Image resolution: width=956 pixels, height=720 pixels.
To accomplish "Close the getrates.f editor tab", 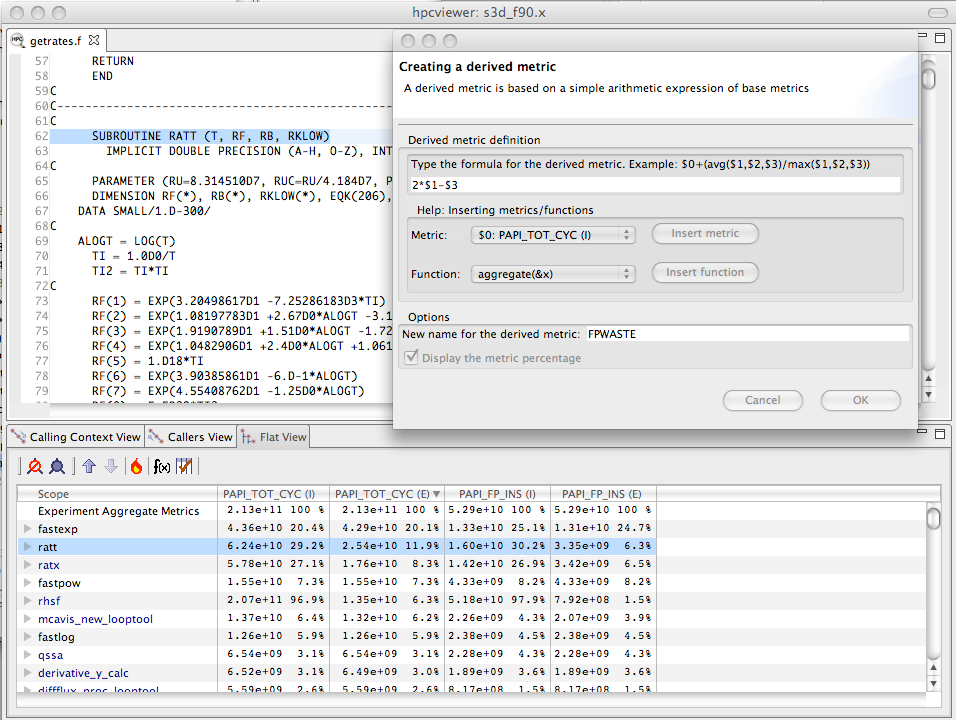I will 94,41.
